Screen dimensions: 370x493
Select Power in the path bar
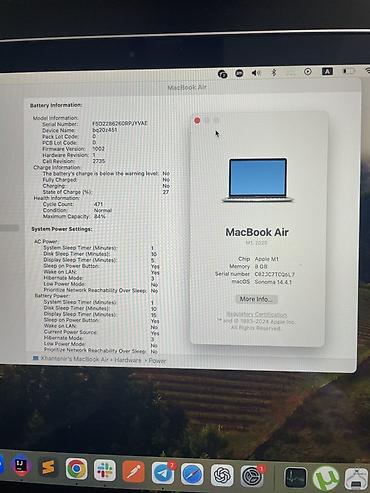click(x=157, y=360)
